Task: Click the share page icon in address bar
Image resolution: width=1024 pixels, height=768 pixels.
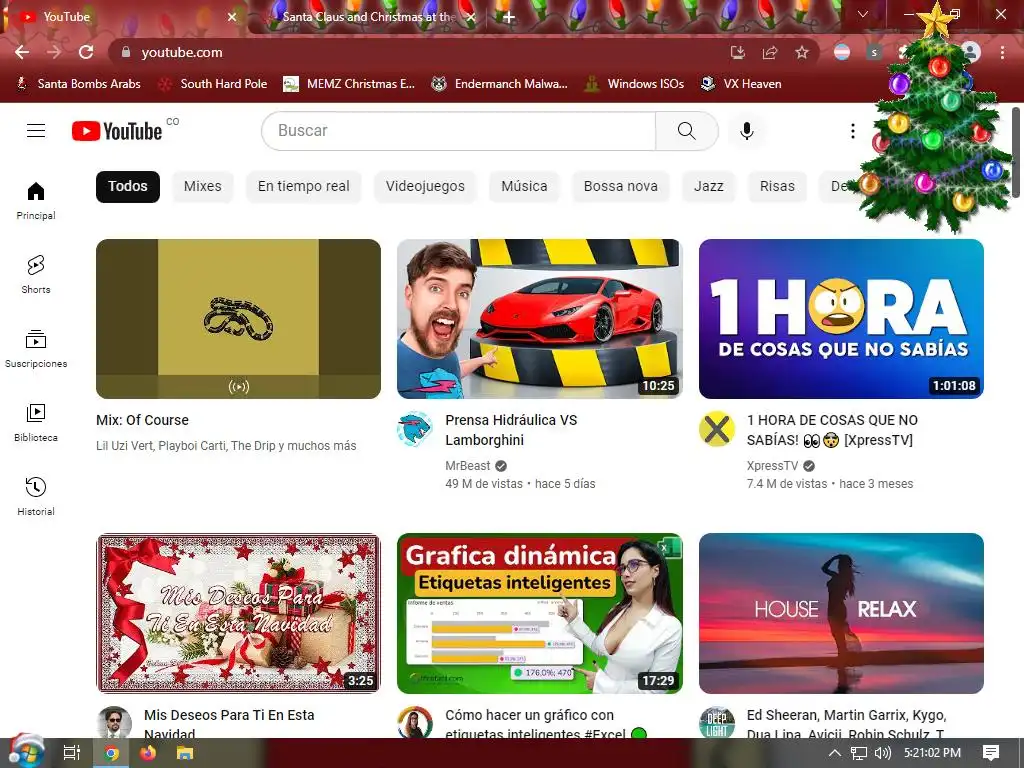Action: 770,52
